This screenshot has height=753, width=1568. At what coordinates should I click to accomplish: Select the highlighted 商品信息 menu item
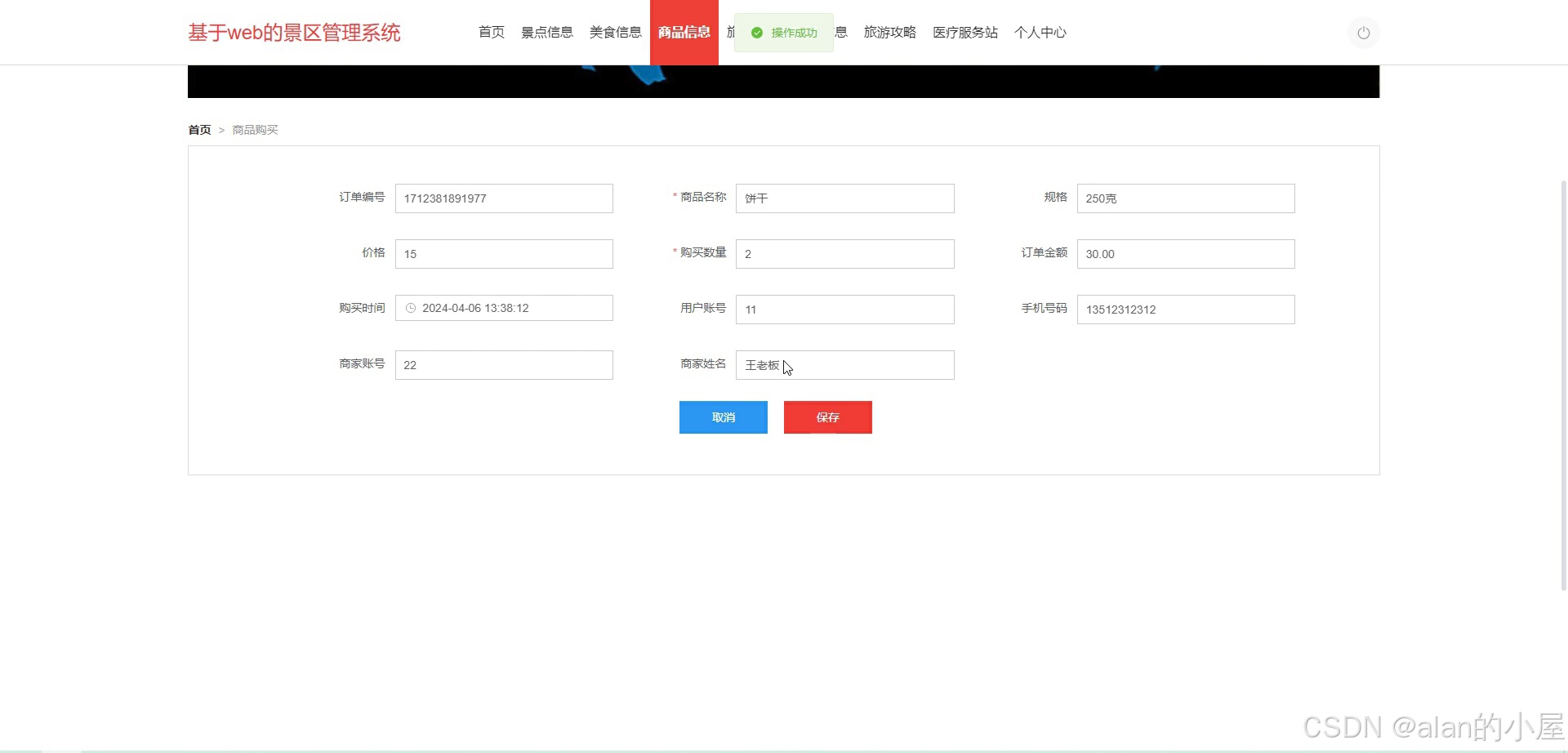(x=684, y=33)
